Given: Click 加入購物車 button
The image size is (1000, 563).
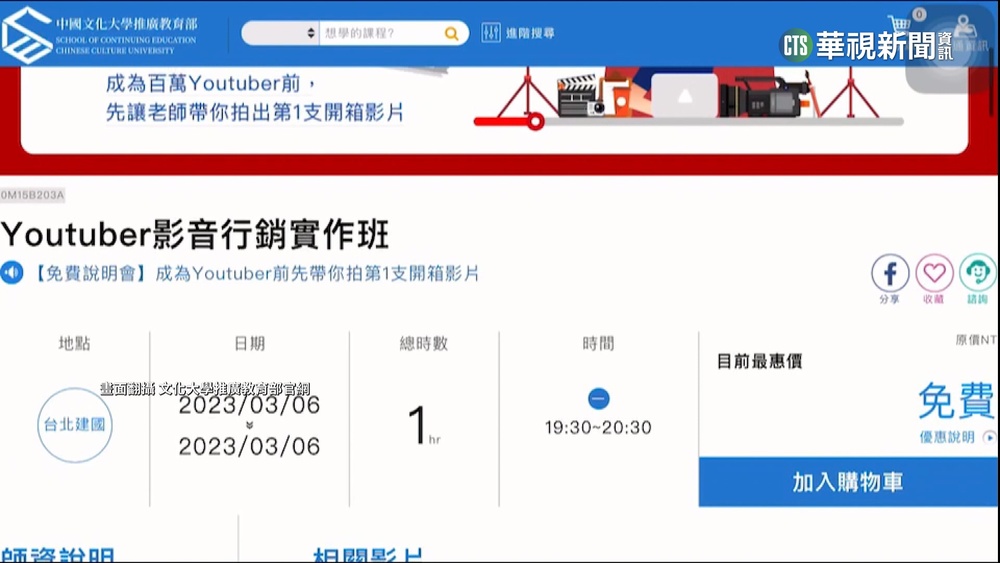Looking at the screenshot, I should (x=848, y=482).
